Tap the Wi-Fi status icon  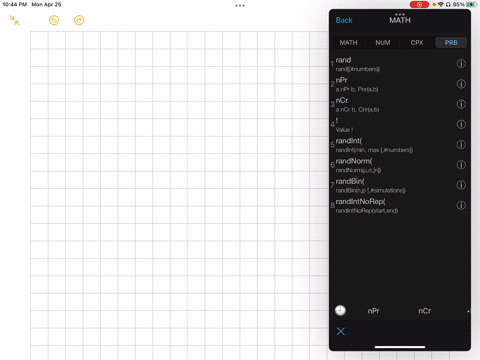click(441, 5)
